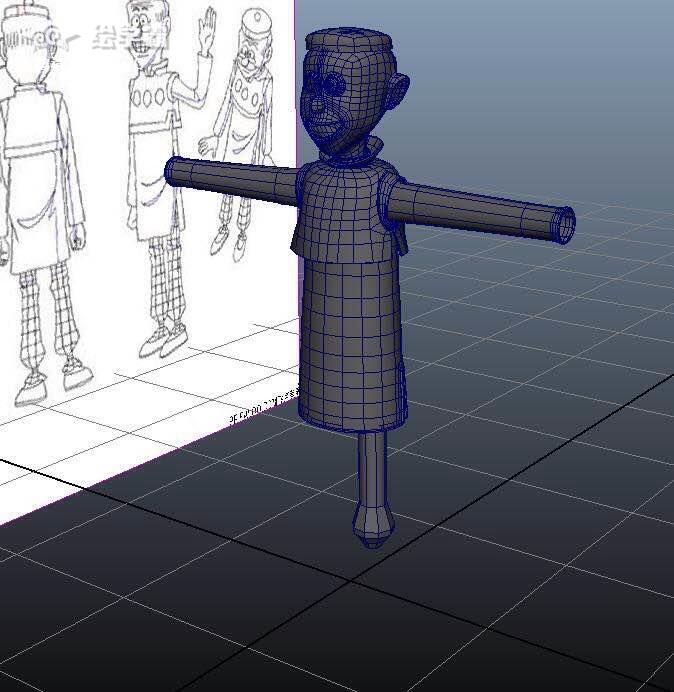Select the 3D character's head mesh
Image resolution: width=674 pixels, height=692 pixels.
click(x=349, y=98)
